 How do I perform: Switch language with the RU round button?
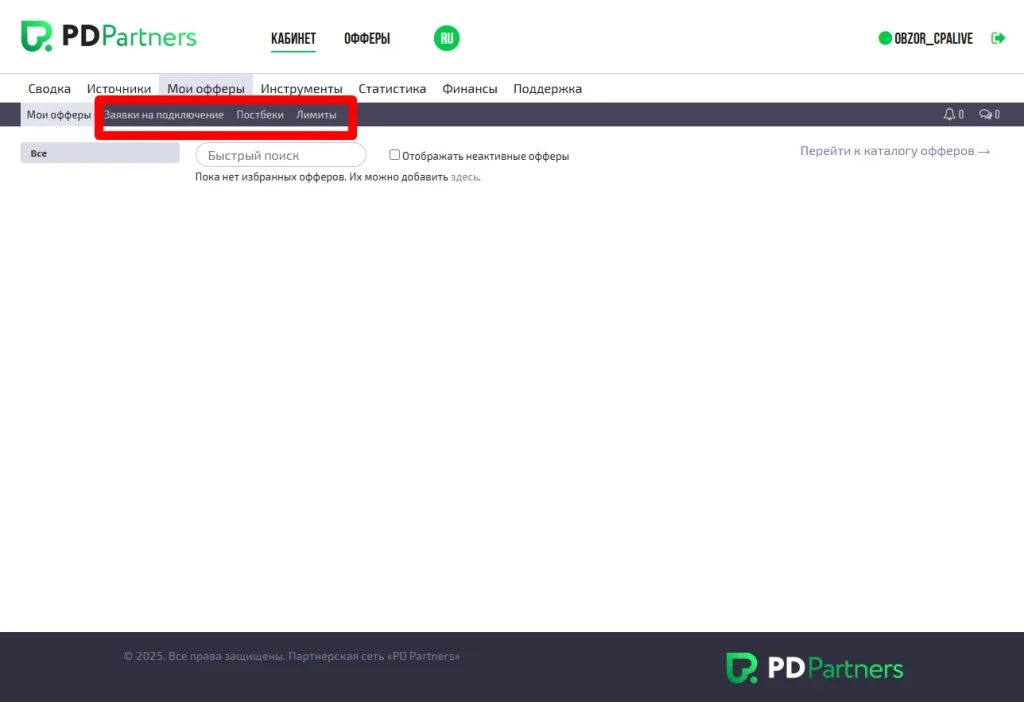tap(447, 38)
